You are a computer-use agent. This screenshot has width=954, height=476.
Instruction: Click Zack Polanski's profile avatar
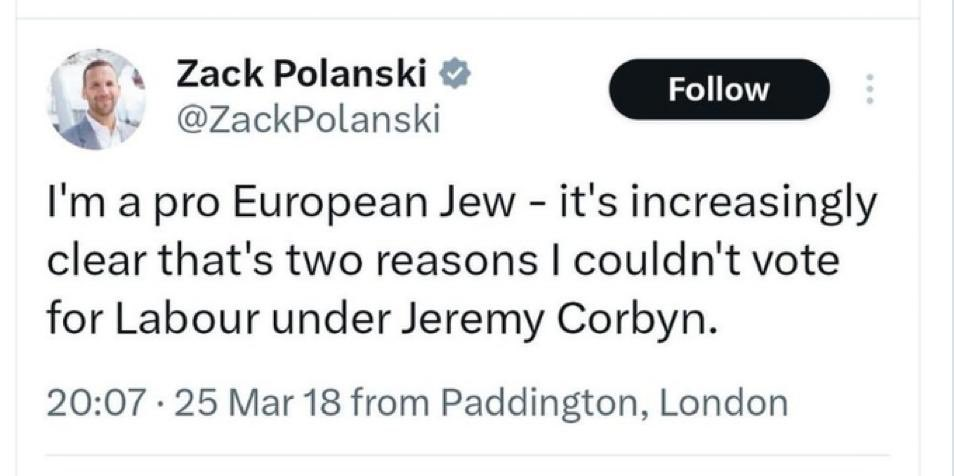[x=96, y=98]
